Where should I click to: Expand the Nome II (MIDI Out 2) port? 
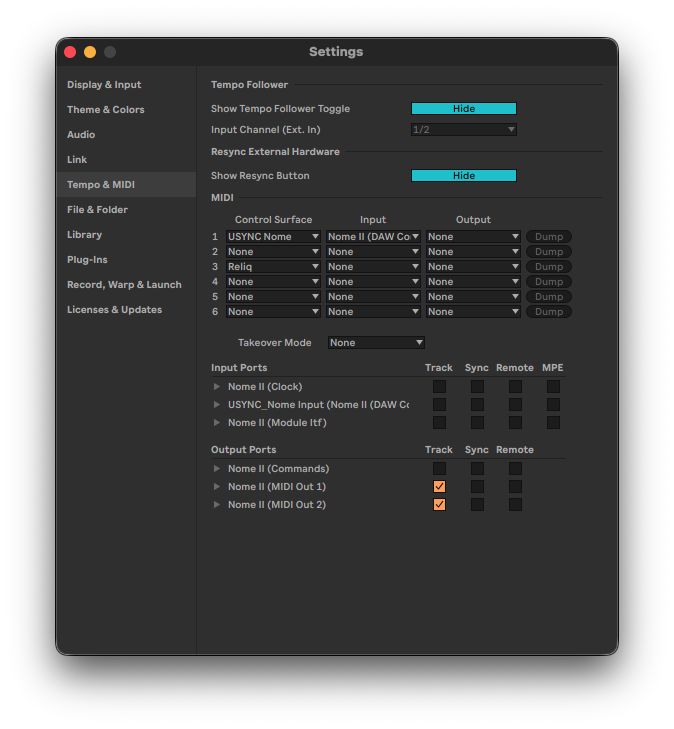217,505
